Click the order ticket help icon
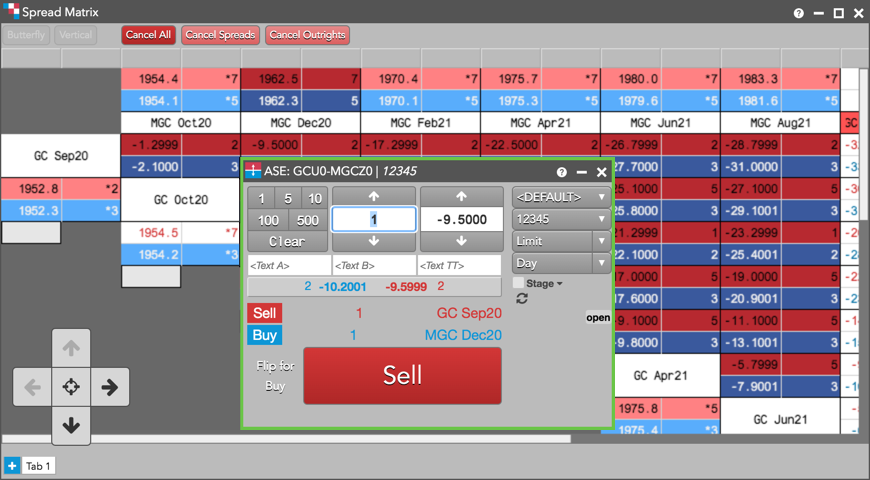This screenshot has width=870, height=480. point(562,172)
